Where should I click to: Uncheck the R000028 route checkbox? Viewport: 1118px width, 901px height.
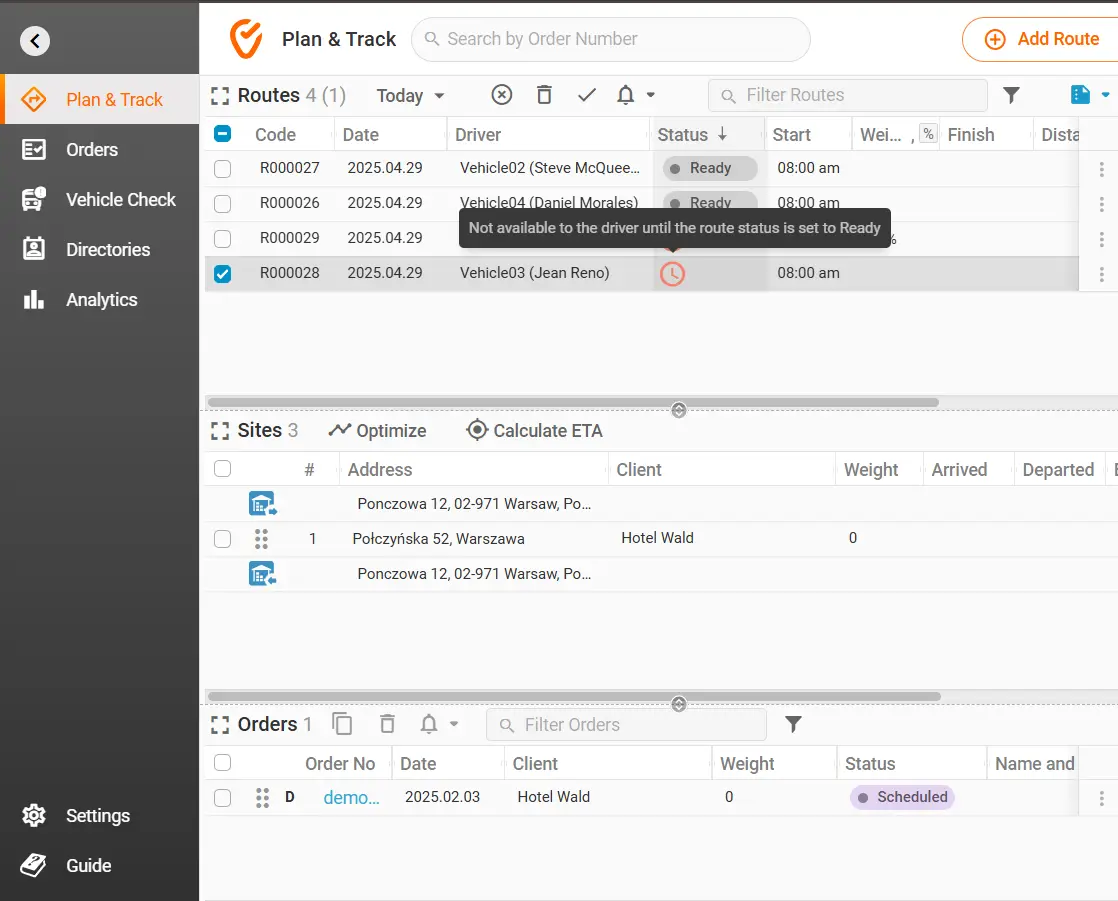coord(222,273)
